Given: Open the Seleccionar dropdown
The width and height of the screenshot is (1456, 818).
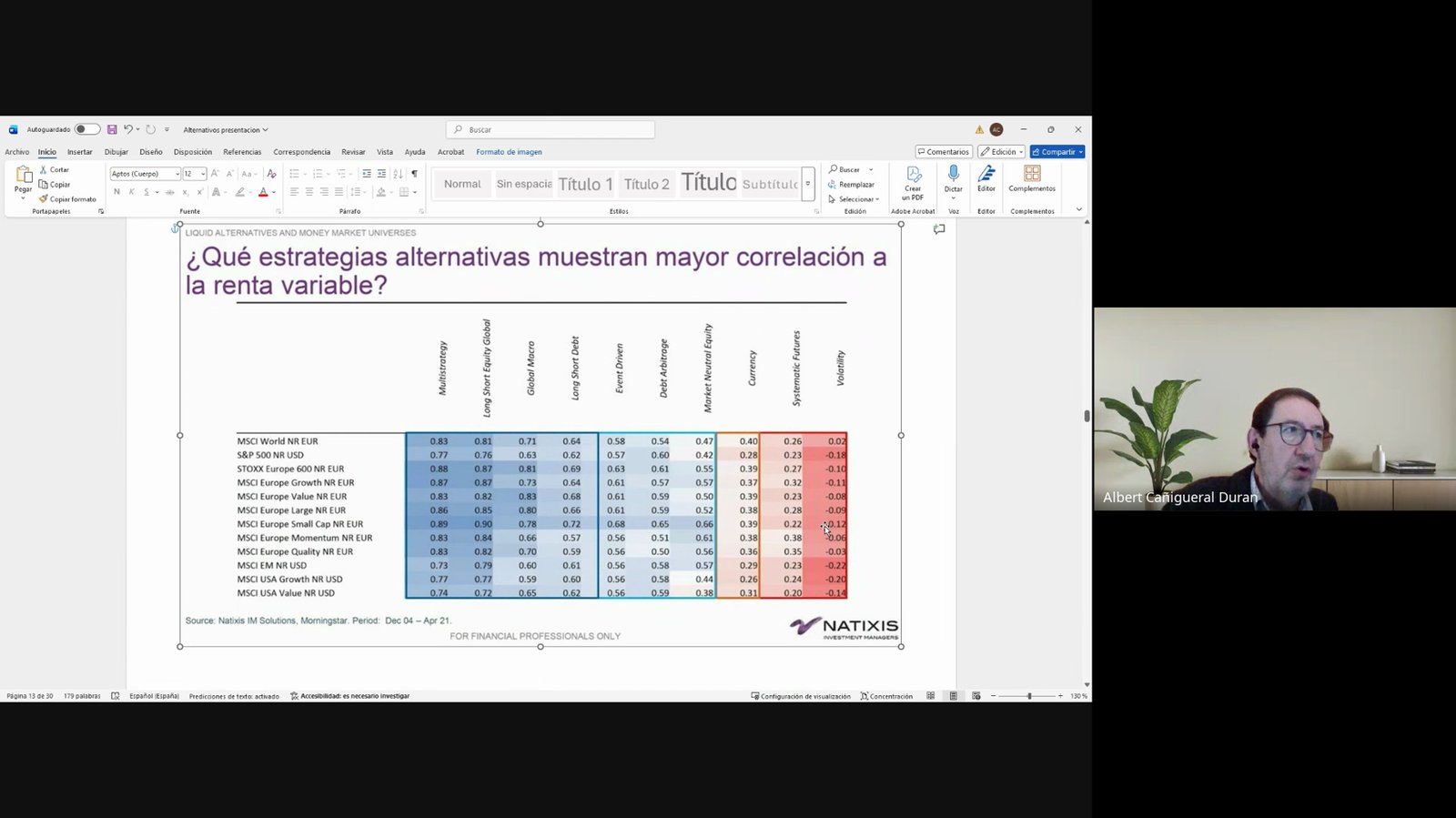Looking at the screenshot, I should (x=854, y=199).
